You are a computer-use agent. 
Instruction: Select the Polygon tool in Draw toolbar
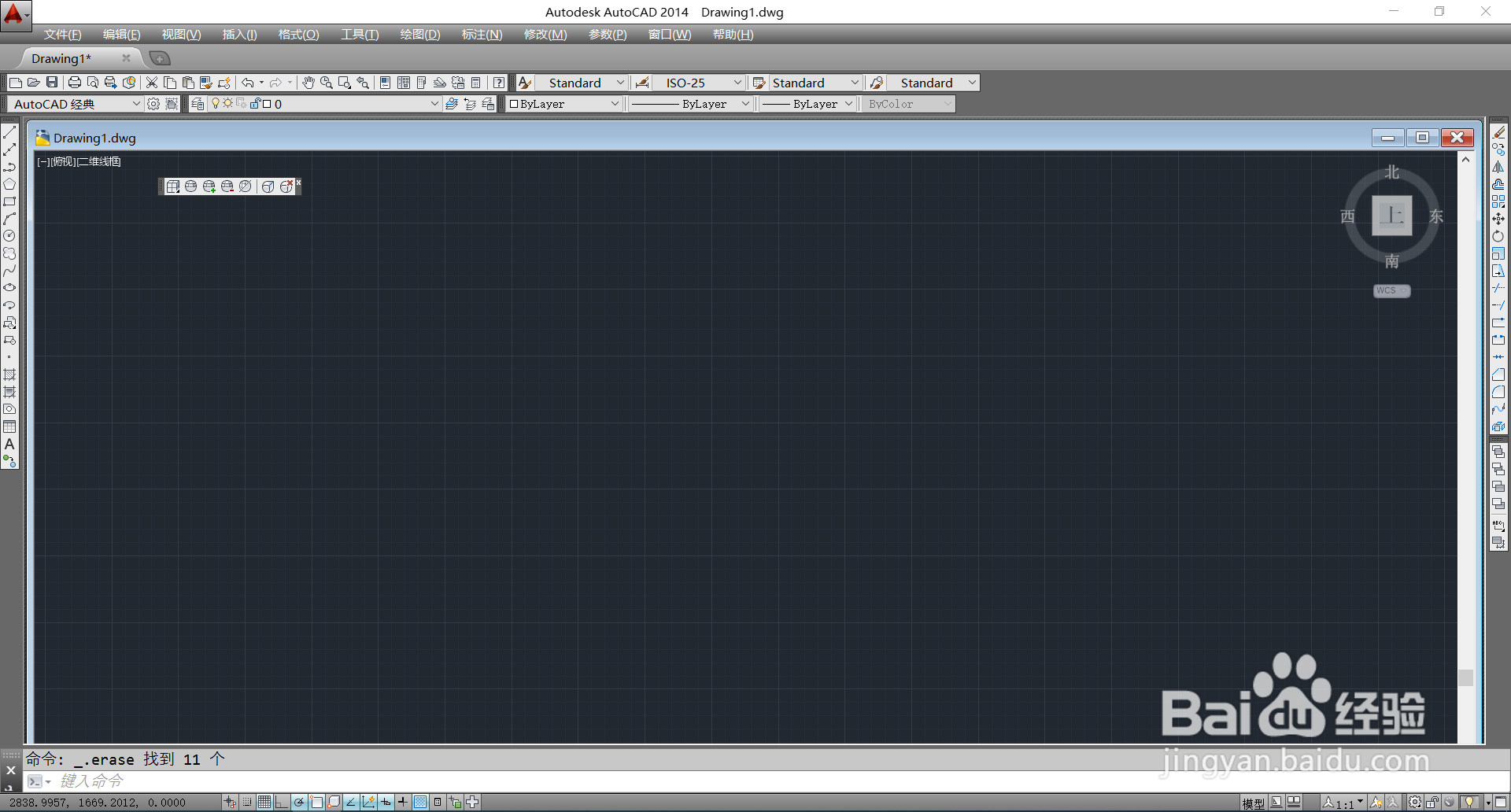pyautogui.click(x=9, y=184)
